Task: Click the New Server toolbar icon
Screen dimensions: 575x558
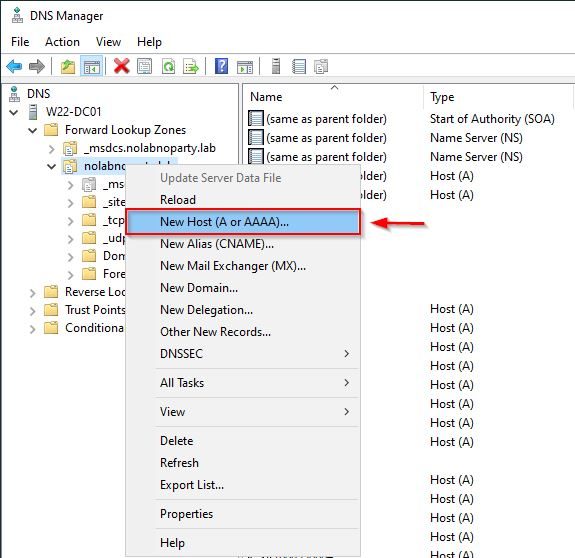Action: click(276, 66)
